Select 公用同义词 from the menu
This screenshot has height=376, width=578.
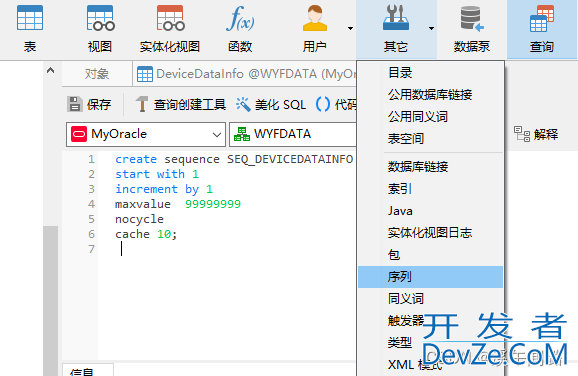tap(431, 117)
